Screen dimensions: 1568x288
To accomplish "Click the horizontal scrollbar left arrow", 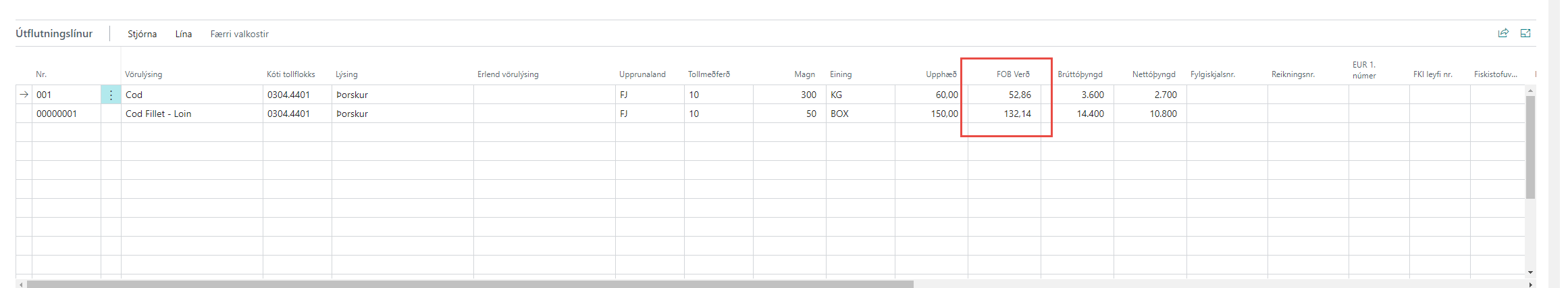I will [x=20, y=285].
